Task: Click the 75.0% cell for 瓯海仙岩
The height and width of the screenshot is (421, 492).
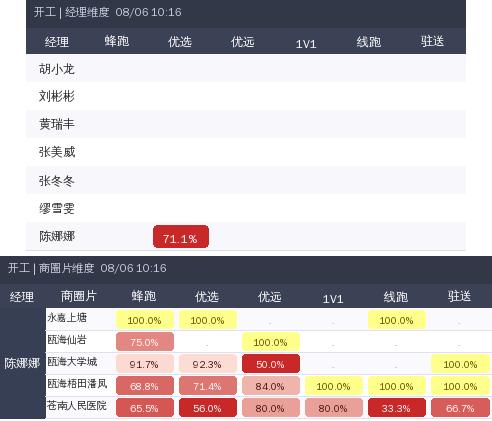Action: coord(145,342)
